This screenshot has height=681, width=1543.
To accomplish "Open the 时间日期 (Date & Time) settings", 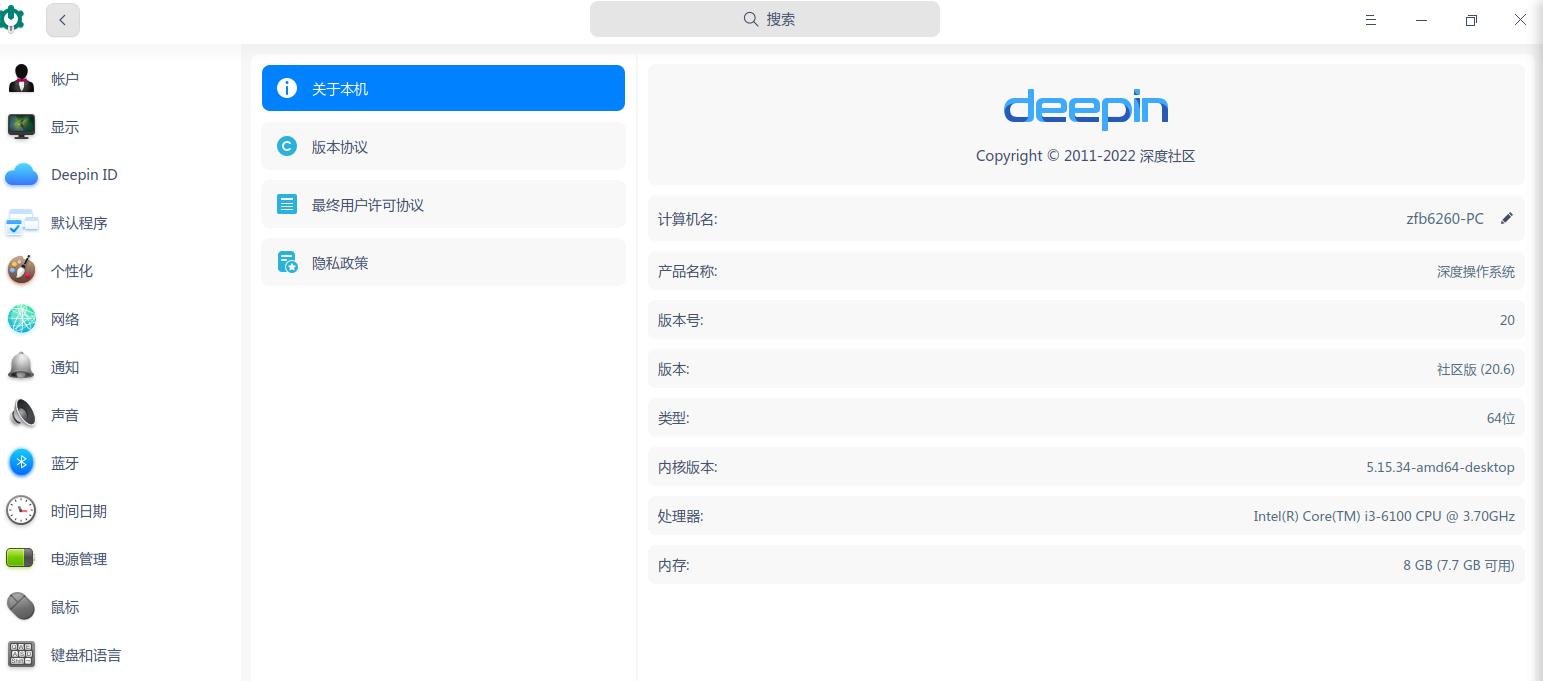I will (x=79, y=511).
